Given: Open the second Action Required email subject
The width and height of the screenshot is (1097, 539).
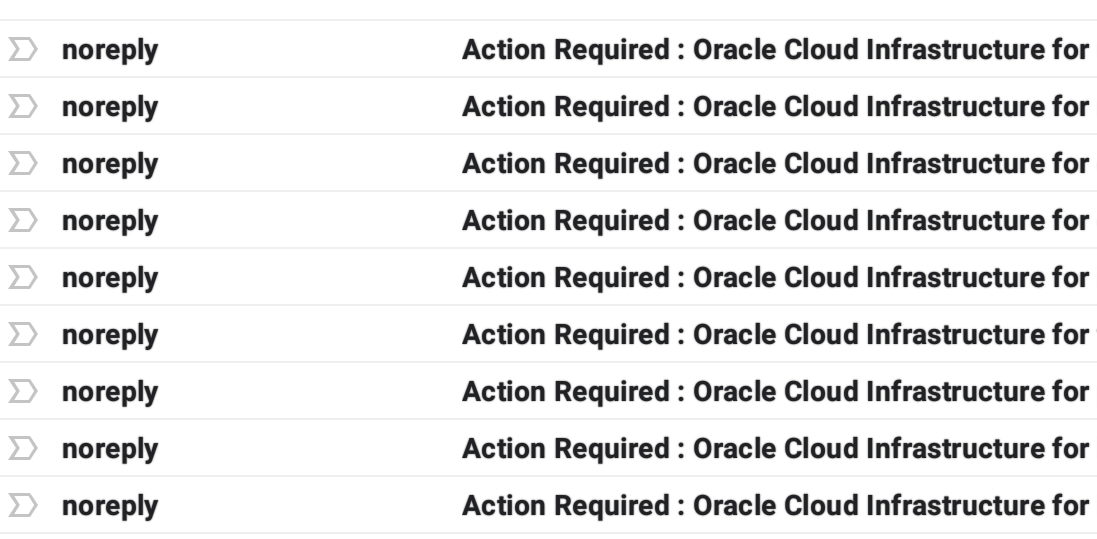Looking at the screenshot, I should pyautogui.click(x=775, y=106).
